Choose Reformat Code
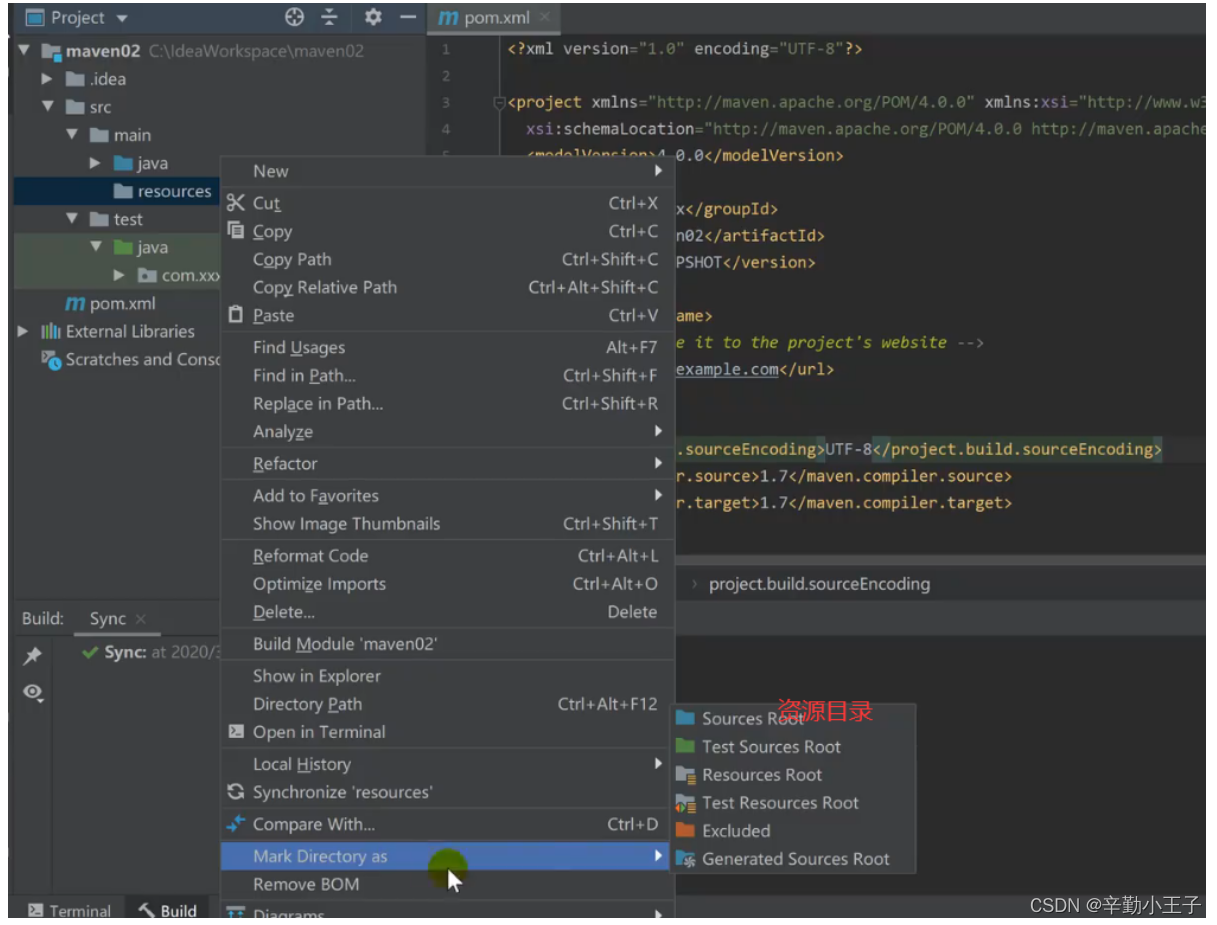 tap(447, 555)
